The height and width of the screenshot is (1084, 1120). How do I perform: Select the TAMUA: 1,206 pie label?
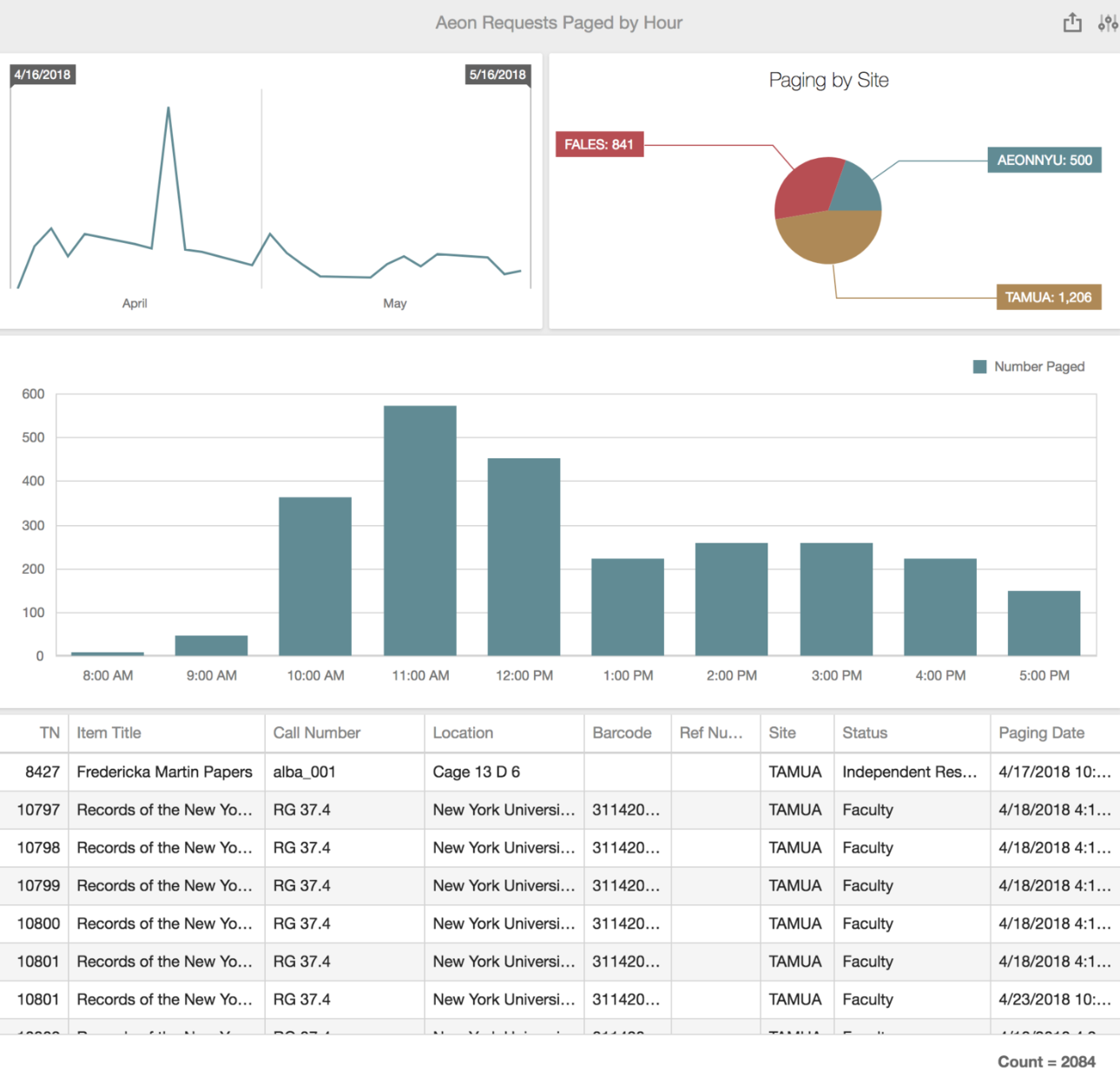(1047, 298)
